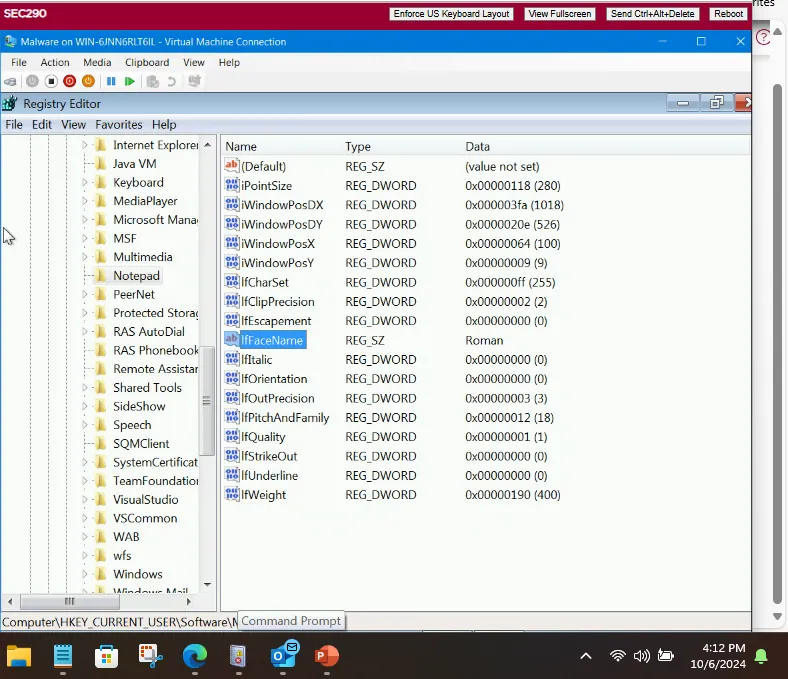Click the taskbar clock showing 4:12 PM
This screenshot has height=679, width=788.
click(x=718, y=656)
